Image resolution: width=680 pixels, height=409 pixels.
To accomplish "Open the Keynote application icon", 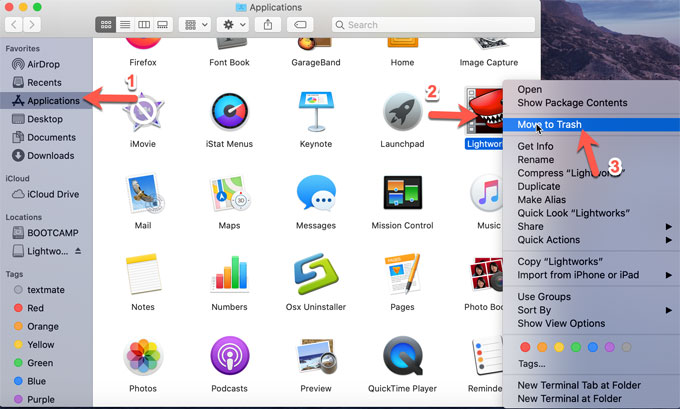I will [316, 112].
